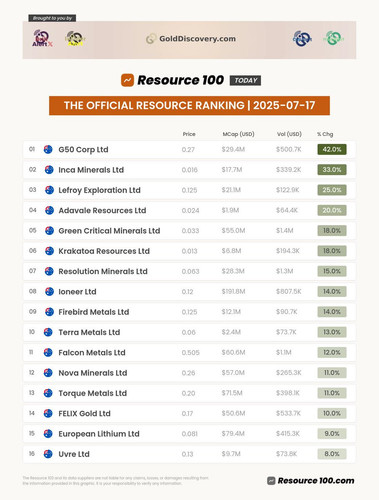This screenshot has width=379, height=500.
Task: Click the flag icon beside Falcon Metals Ltd
Action: coord(48,353)
